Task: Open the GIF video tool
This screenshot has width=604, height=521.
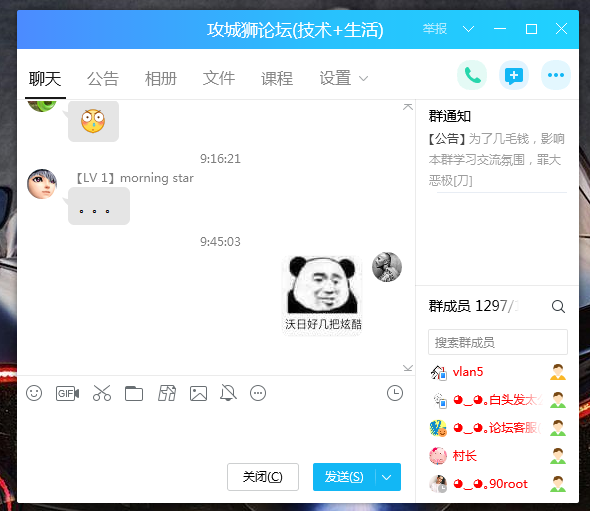Action: 67,394
